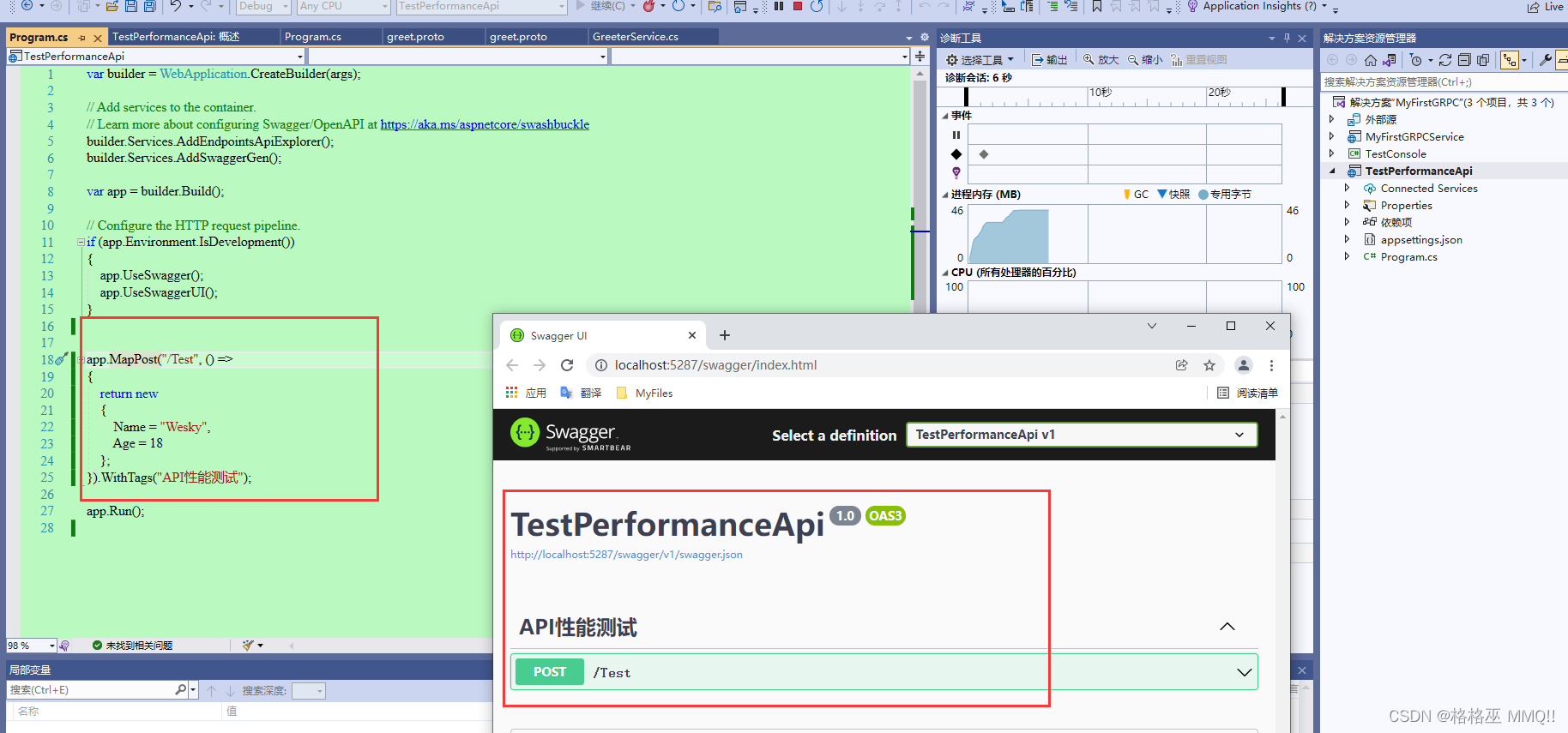Click the Solution Explorer home icon

point(1371,60)
